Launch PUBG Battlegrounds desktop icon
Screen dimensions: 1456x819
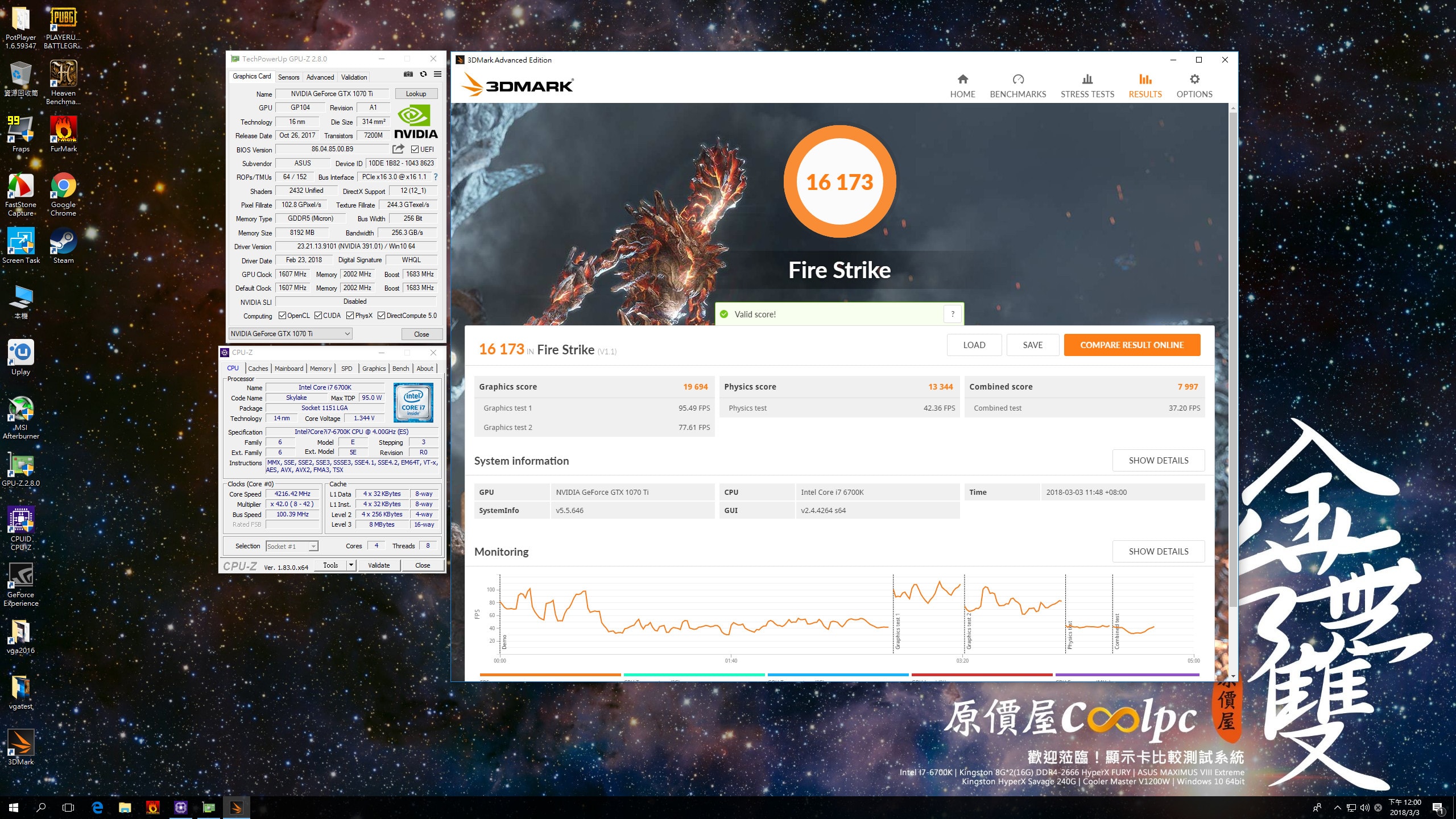click(x=63, y=27)
